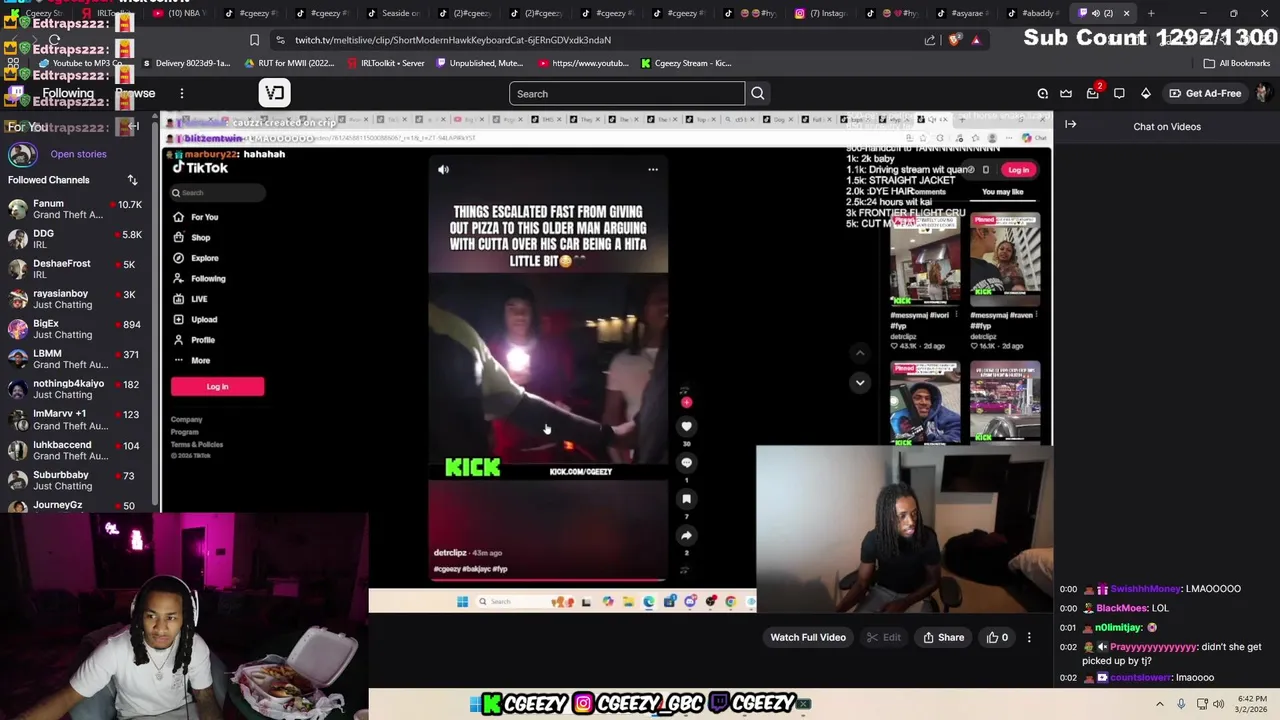
Task: Click chat username n0limitjay
Action: point(1118,627)
